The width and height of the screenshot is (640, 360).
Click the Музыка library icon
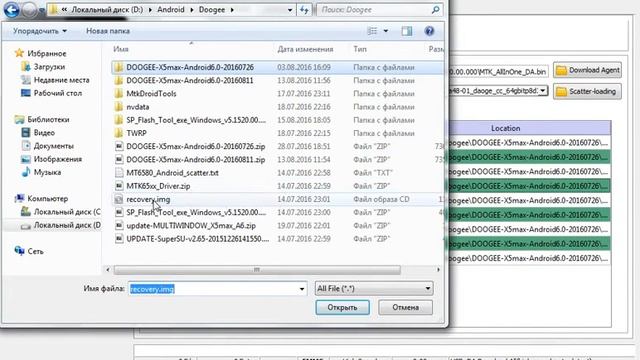coord(26,172)
